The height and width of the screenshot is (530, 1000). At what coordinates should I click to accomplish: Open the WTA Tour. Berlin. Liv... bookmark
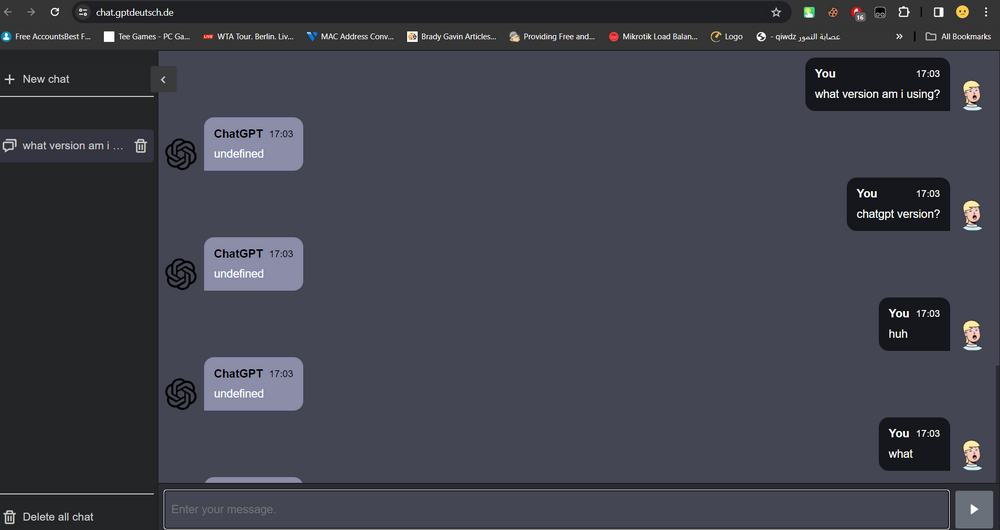(248, 36)
